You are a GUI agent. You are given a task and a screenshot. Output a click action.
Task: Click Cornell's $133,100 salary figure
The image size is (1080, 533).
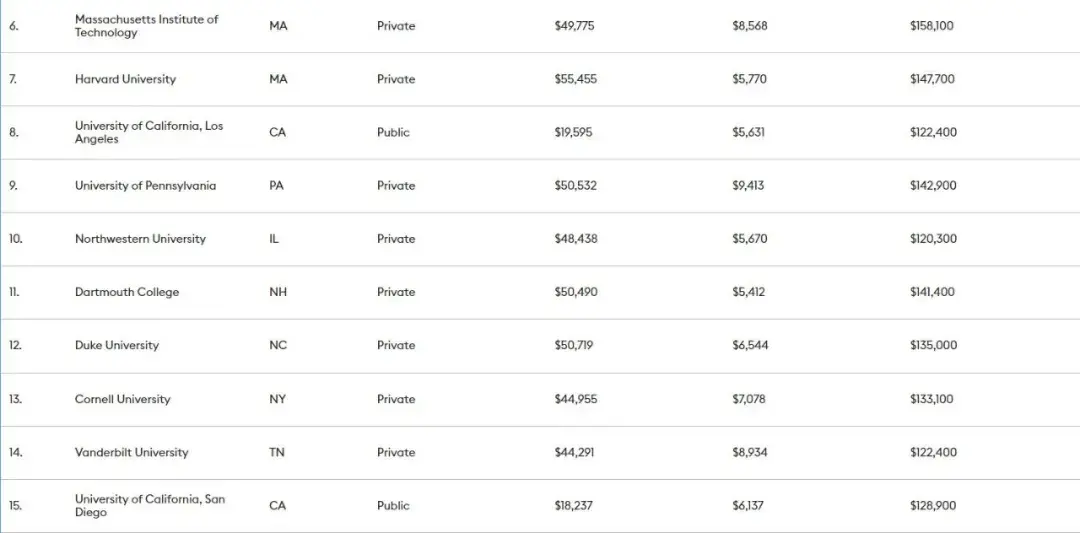click(x=931, y=399)
